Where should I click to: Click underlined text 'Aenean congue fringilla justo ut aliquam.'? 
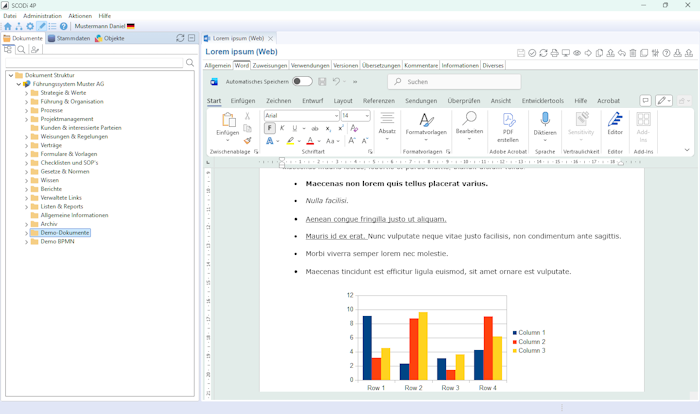(376, 219)
